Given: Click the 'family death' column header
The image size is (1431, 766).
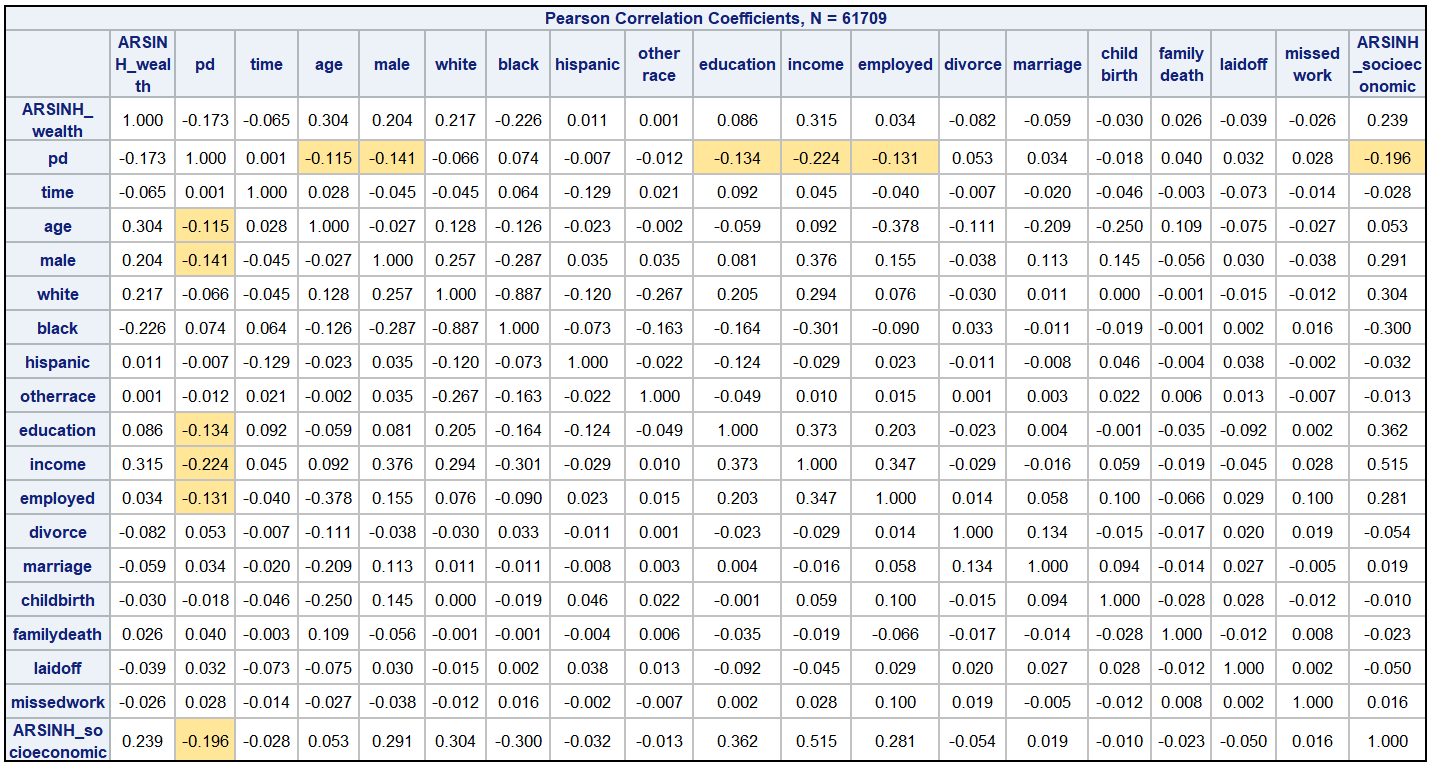Looking at the screenshot, I should (x=1181, y=64).
